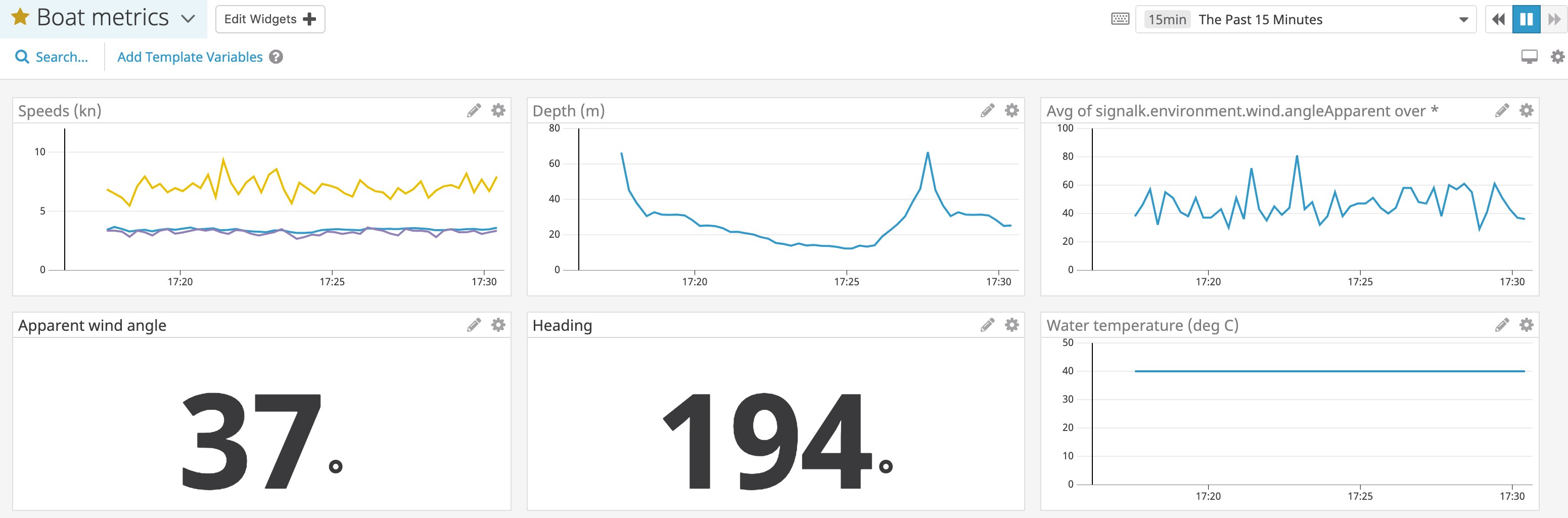Edit the Apparent wind angle widget pencil icon
Screen dimensions: 1568x518
tap(474, 325)
